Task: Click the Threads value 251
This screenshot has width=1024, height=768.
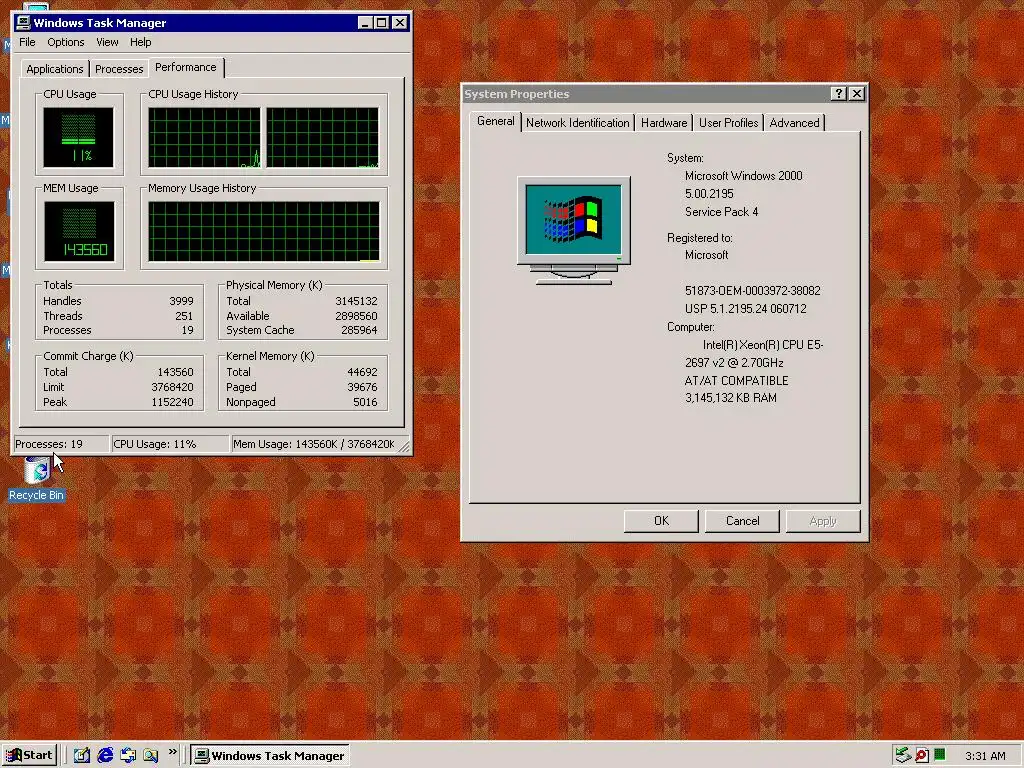Action: pos(184,316)
